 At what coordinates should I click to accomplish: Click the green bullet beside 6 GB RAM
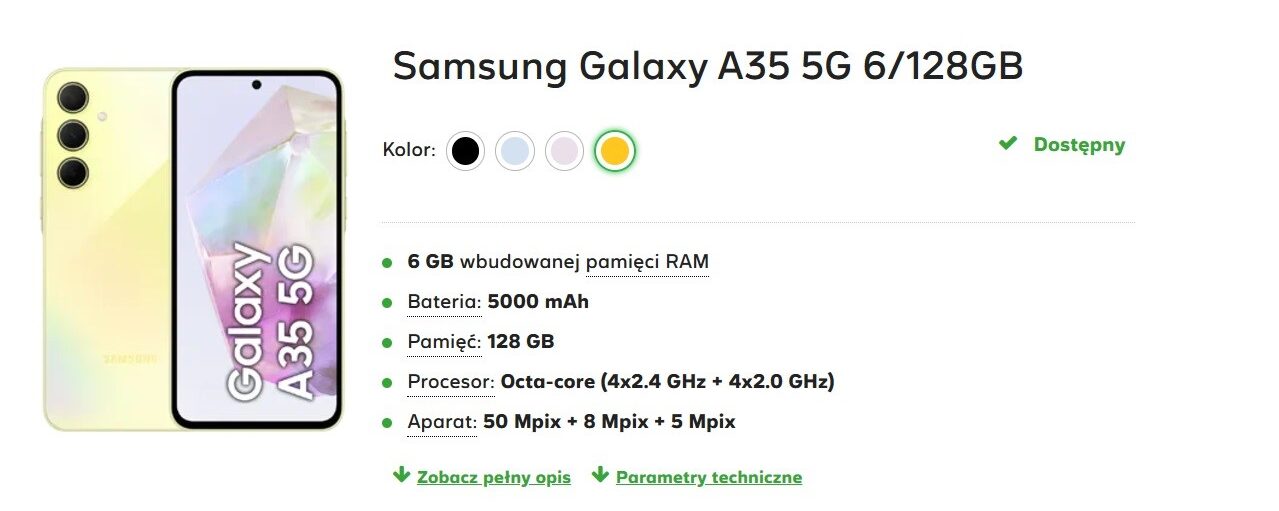(x=387, y=263)
